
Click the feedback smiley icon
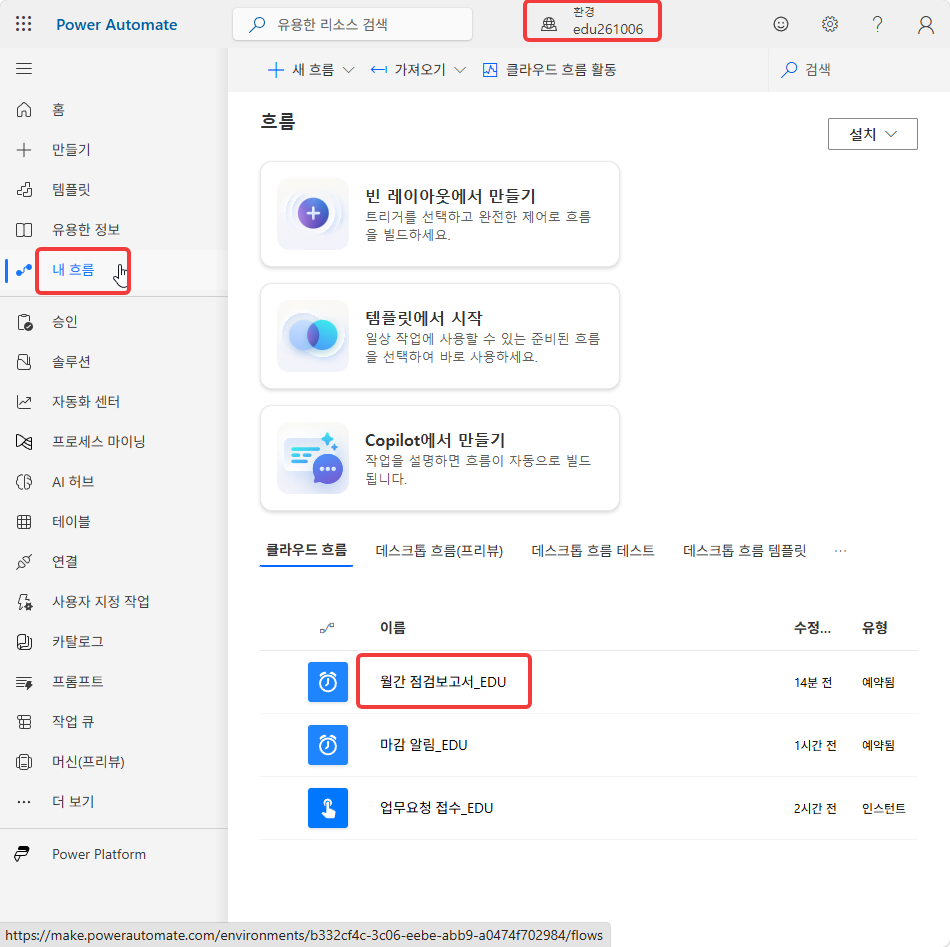coord(781,24)
